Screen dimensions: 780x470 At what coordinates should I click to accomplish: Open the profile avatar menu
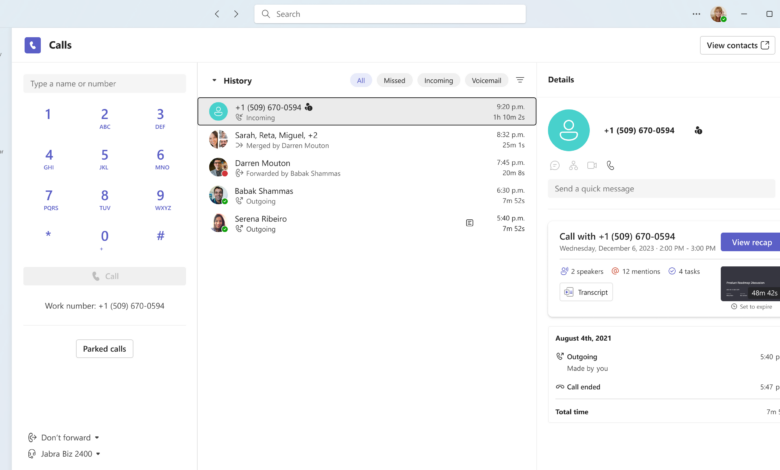click(x=718, y=14)
